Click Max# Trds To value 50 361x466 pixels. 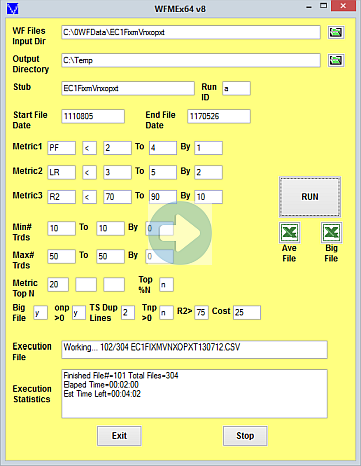point(110,256)
